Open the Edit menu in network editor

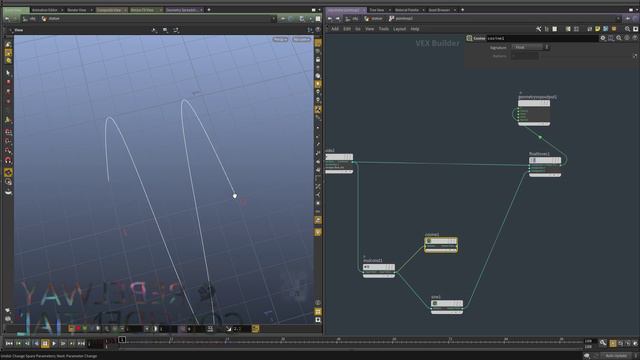point(347,29)
